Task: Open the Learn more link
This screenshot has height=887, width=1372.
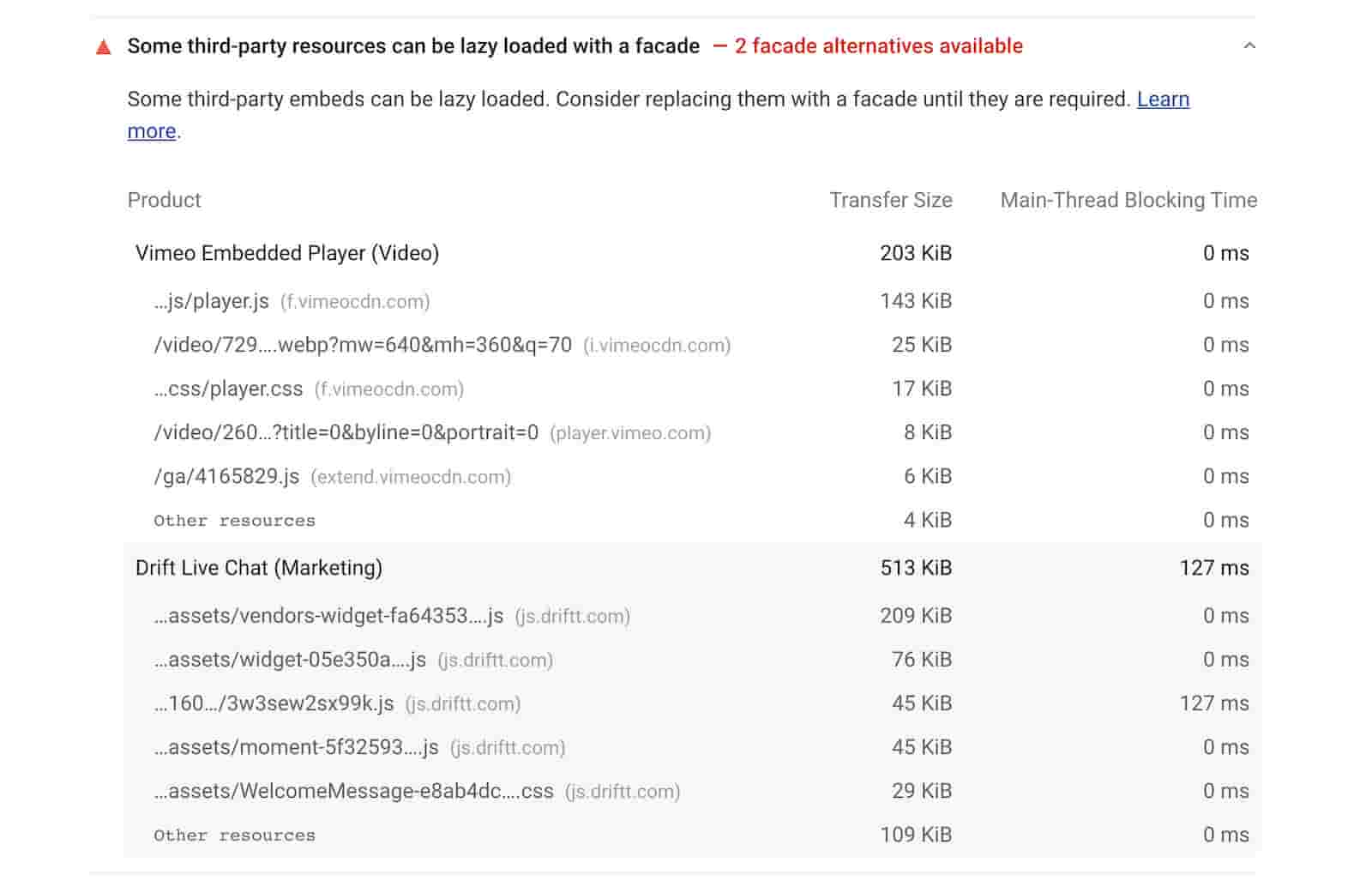Action: tap(1163, 100)
